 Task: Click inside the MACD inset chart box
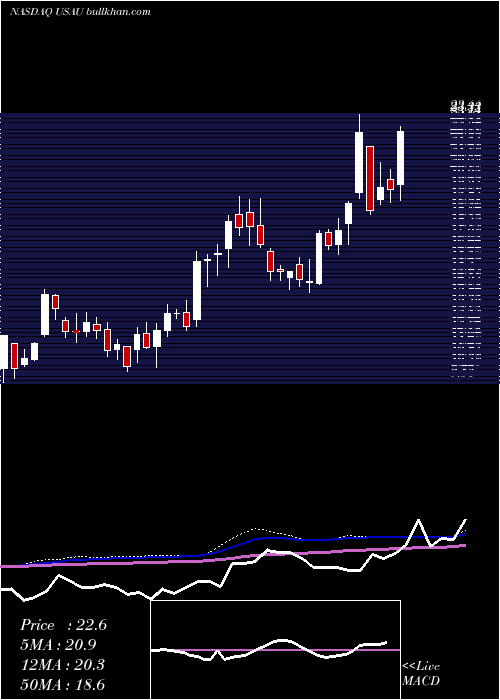[275, 650]
